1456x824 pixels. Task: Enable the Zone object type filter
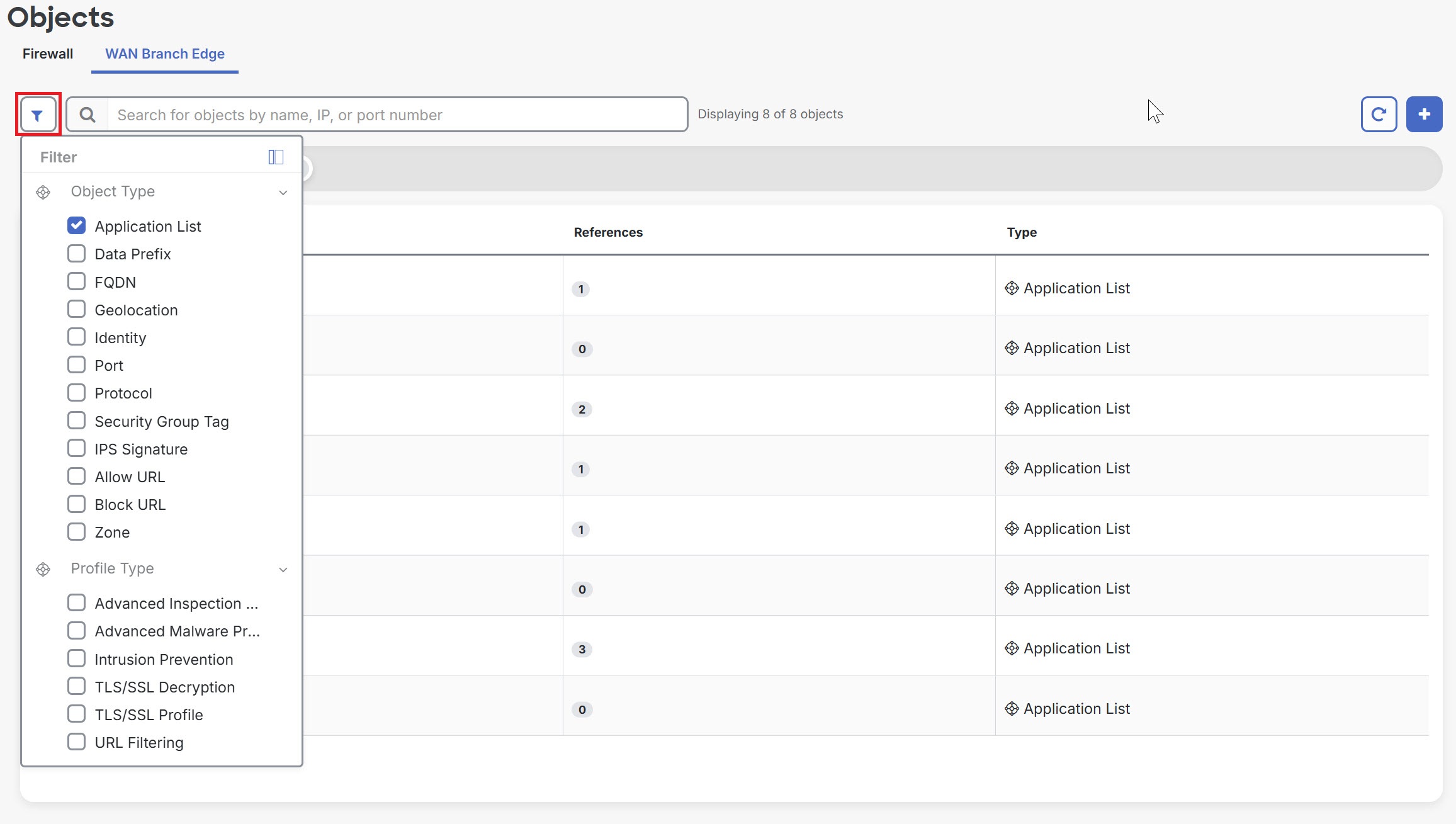pyautogui.click(x=76, y=531)
